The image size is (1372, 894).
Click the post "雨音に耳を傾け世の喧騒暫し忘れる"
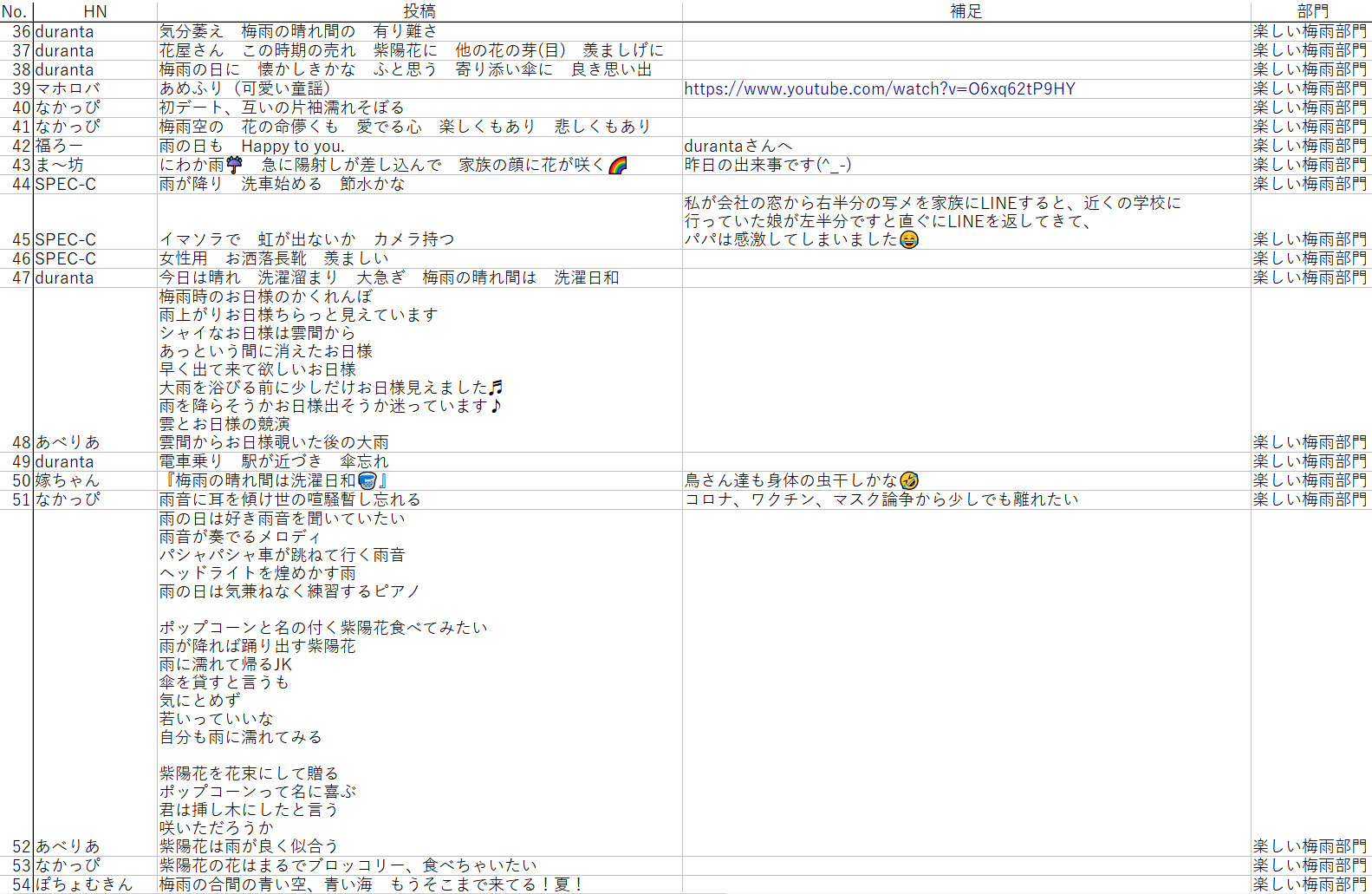click(x=289, y=499)
